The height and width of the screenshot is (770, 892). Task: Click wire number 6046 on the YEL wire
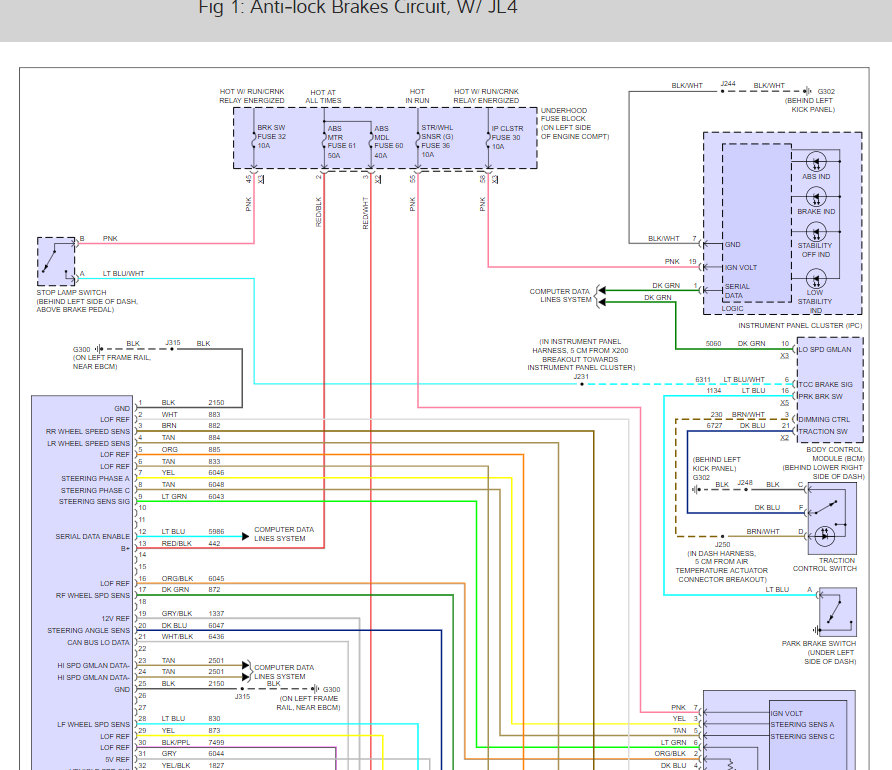(x=216, y=473)
